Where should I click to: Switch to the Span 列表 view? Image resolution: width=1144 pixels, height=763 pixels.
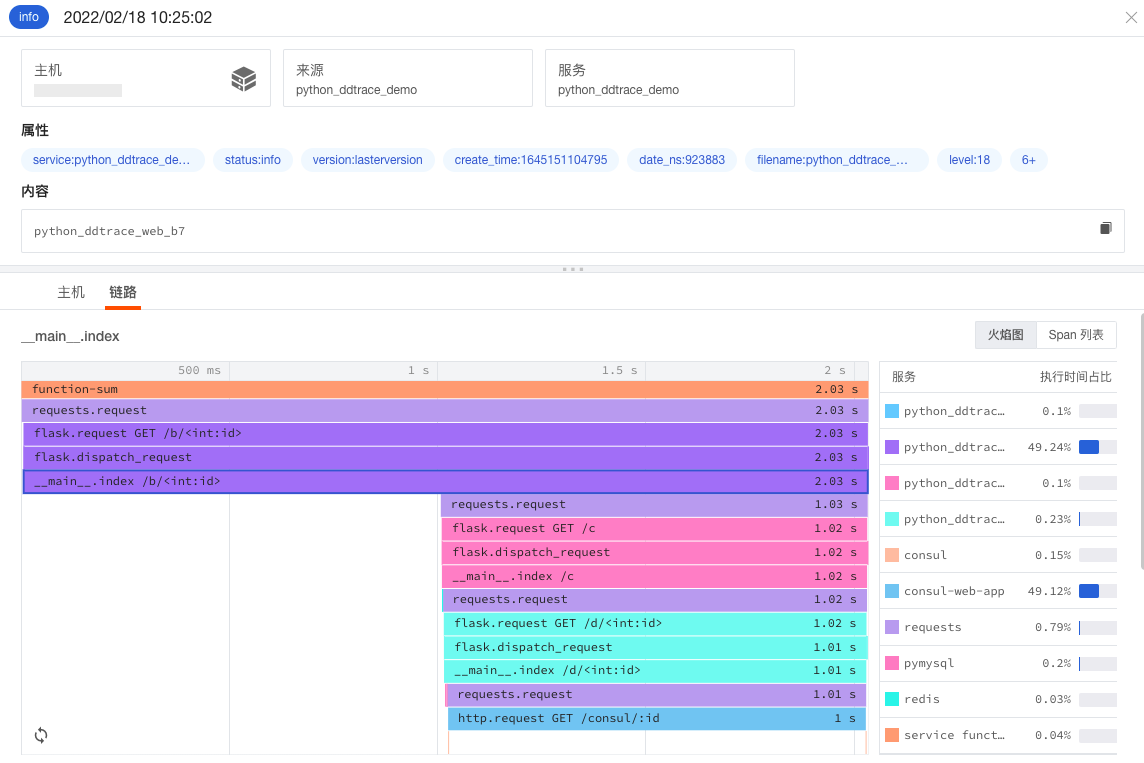pos(1076,335)
